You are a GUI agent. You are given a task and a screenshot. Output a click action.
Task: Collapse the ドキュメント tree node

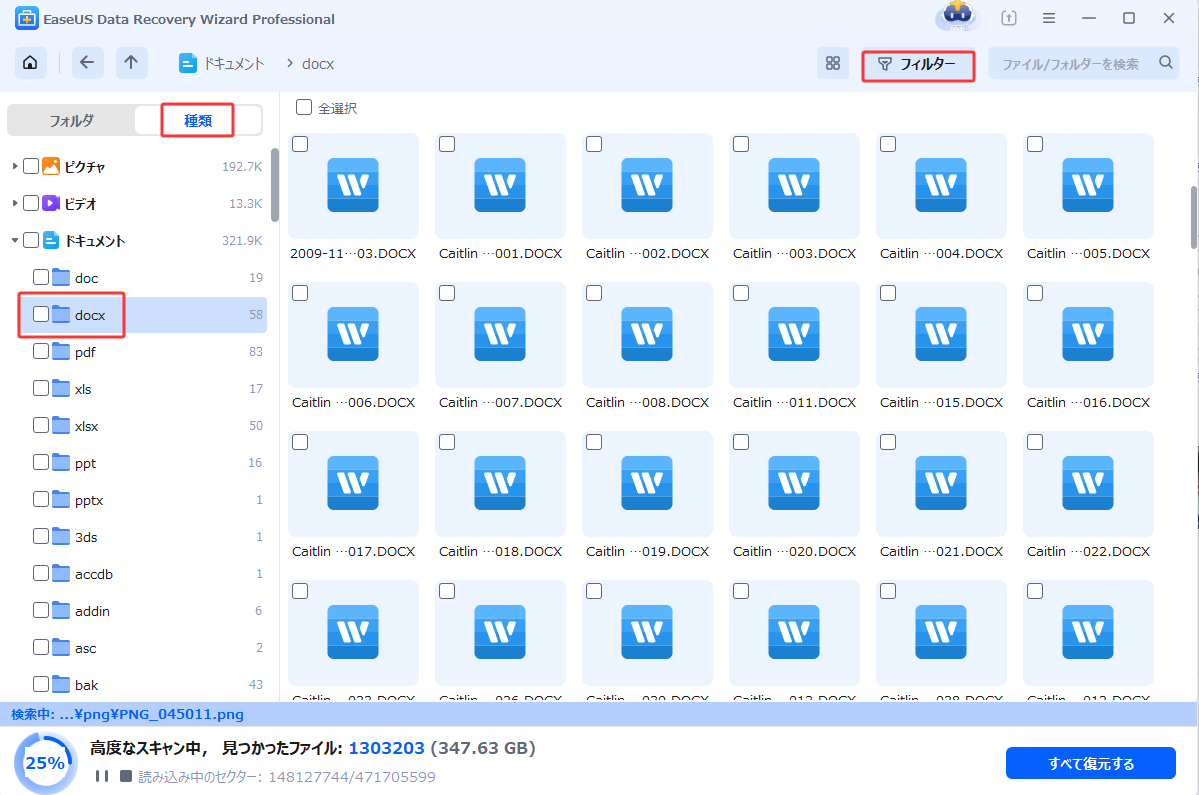click(15, 240)
